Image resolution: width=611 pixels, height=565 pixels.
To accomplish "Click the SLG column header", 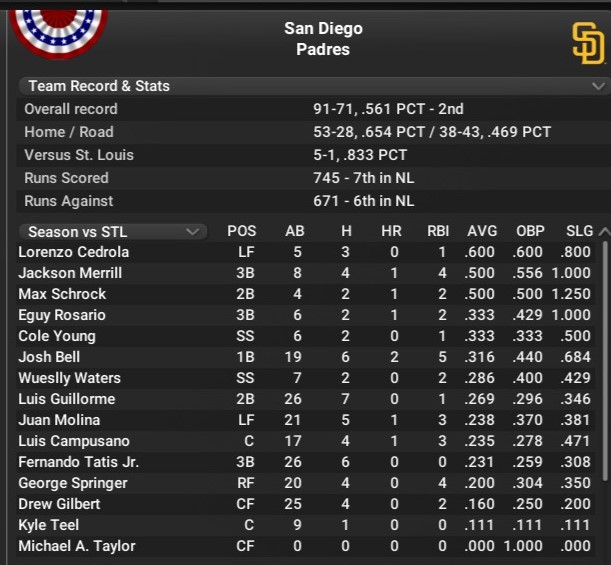I will 579,232.
